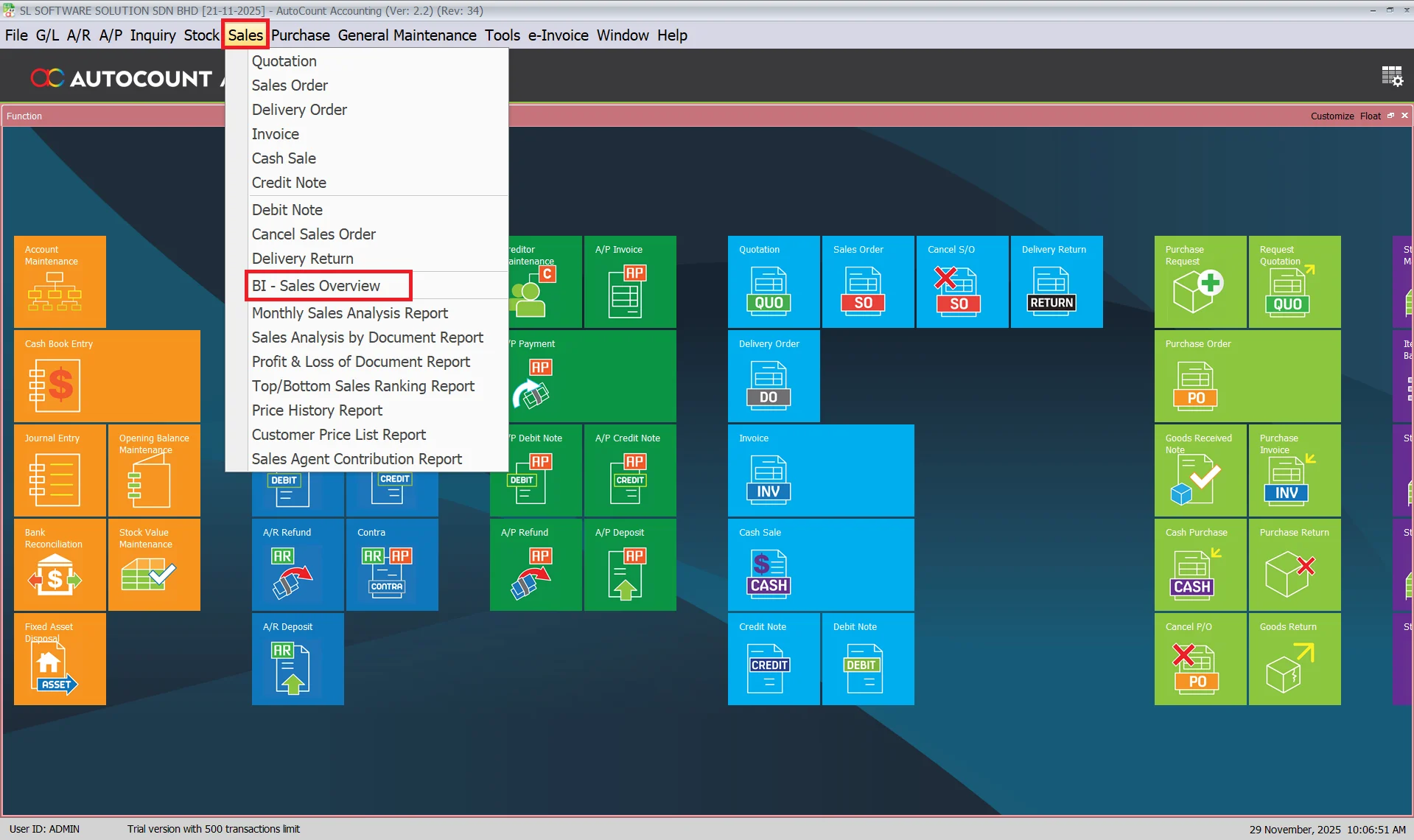
Task: Open the Delivery Return tile
Action: click(x=1056, y=281)
